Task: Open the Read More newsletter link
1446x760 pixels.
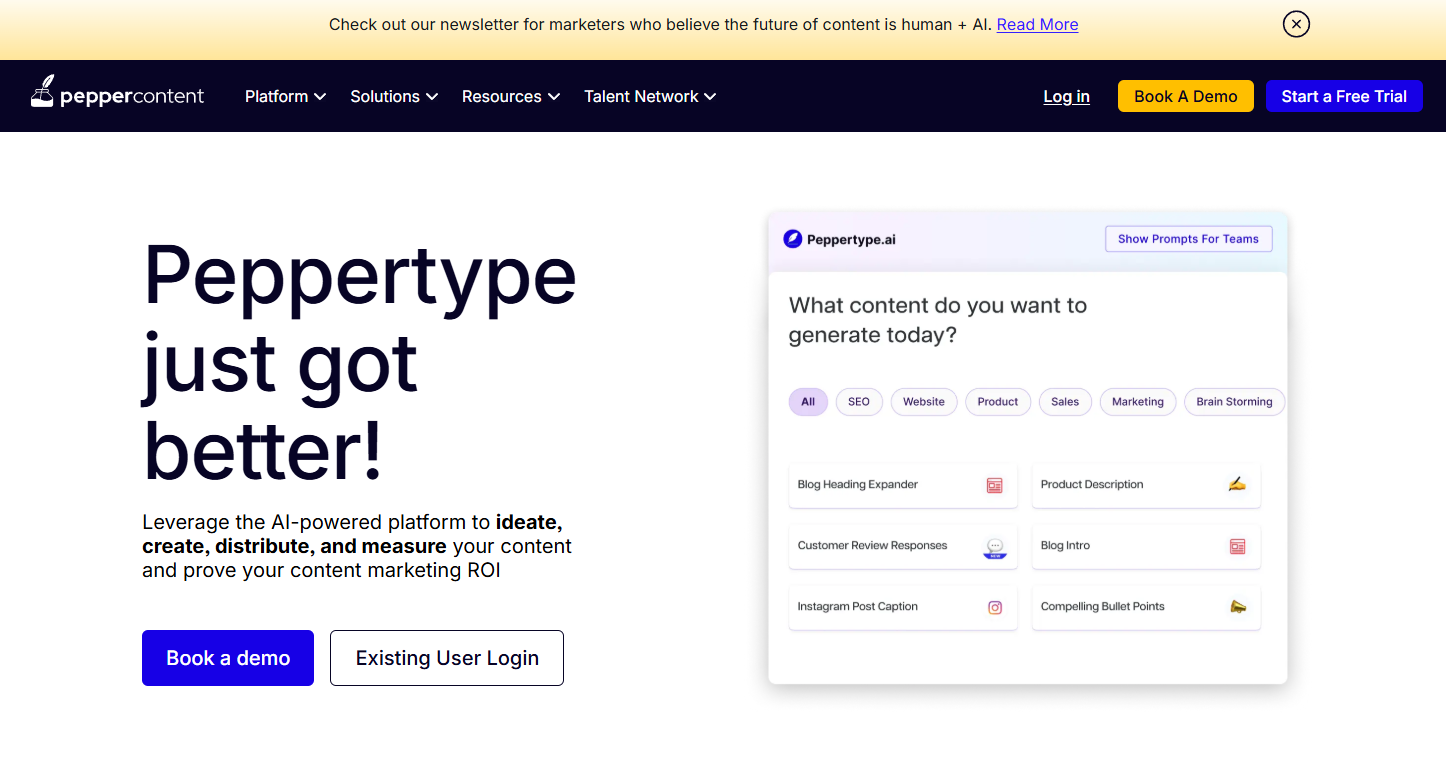Action: click(1037, 24)
